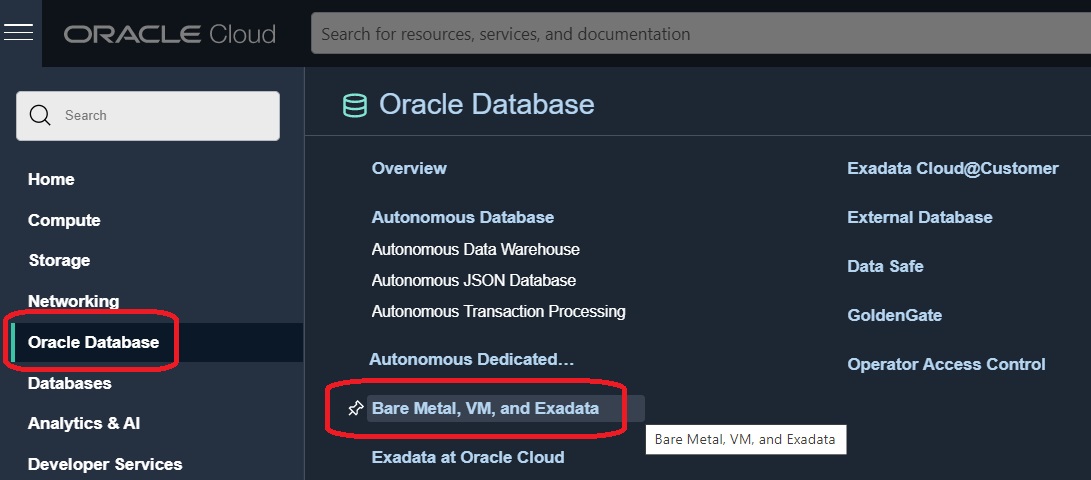The image size is (1091, 480).
Task: Go to Home in the sidebar
Action: 51,179
